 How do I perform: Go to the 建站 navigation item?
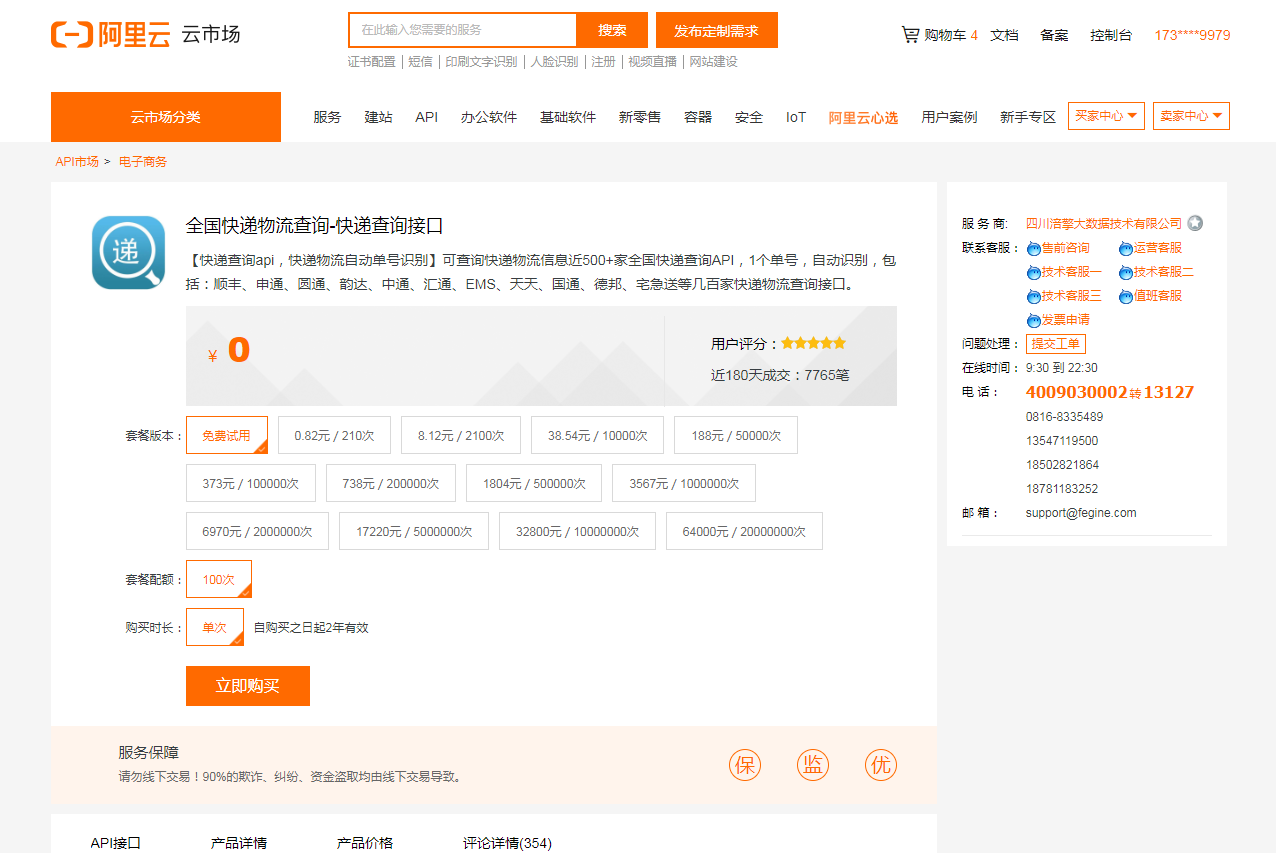pos(378,117)
